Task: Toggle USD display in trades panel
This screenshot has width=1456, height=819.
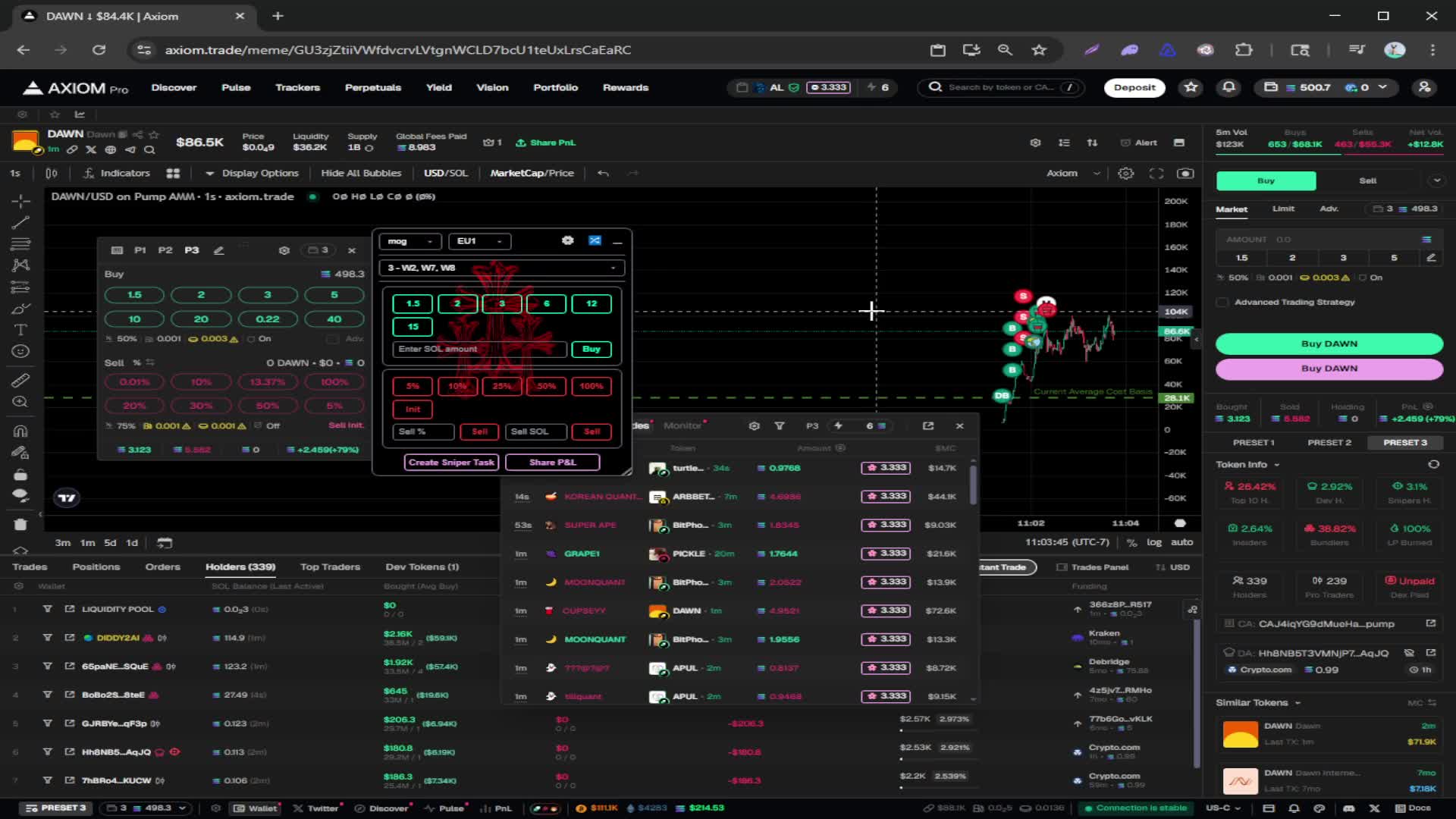Action: click(x=1172, y=567)
